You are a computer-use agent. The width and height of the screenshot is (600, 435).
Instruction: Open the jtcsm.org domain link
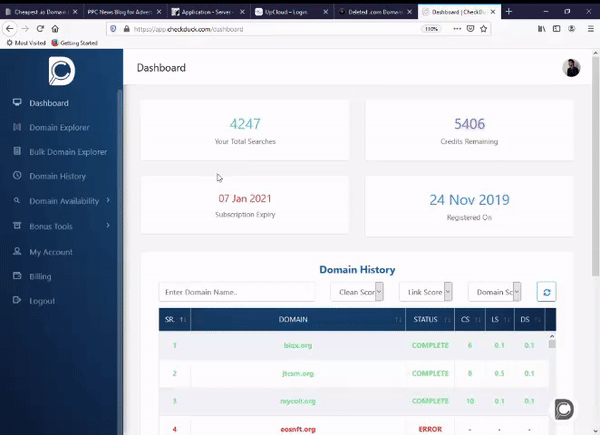(x=298, y=373)
